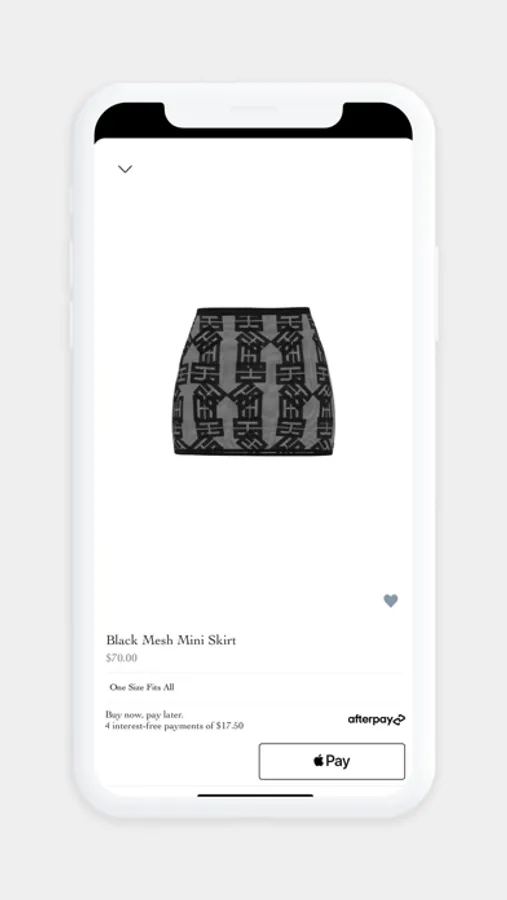Tap the "Buy now, pay later." text

(x=144, y=715)
